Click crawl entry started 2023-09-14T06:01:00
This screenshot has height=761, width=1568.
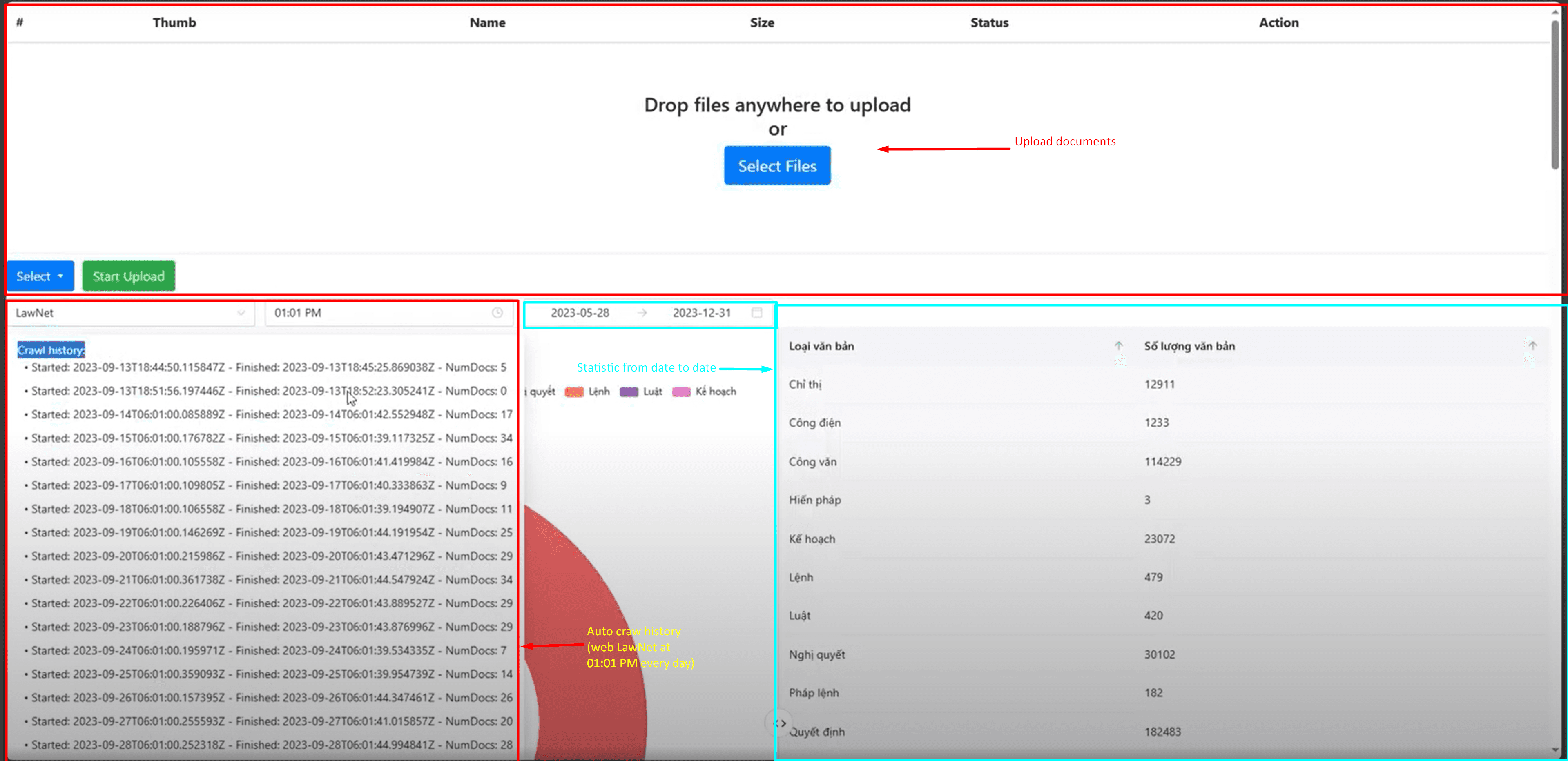click(272, 414)
